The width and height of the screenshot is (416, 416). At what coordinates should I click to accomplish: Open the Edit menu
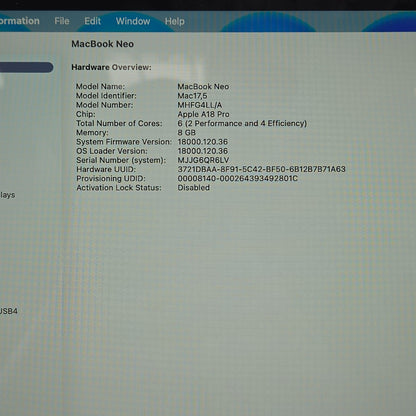[x=92, y=21]
